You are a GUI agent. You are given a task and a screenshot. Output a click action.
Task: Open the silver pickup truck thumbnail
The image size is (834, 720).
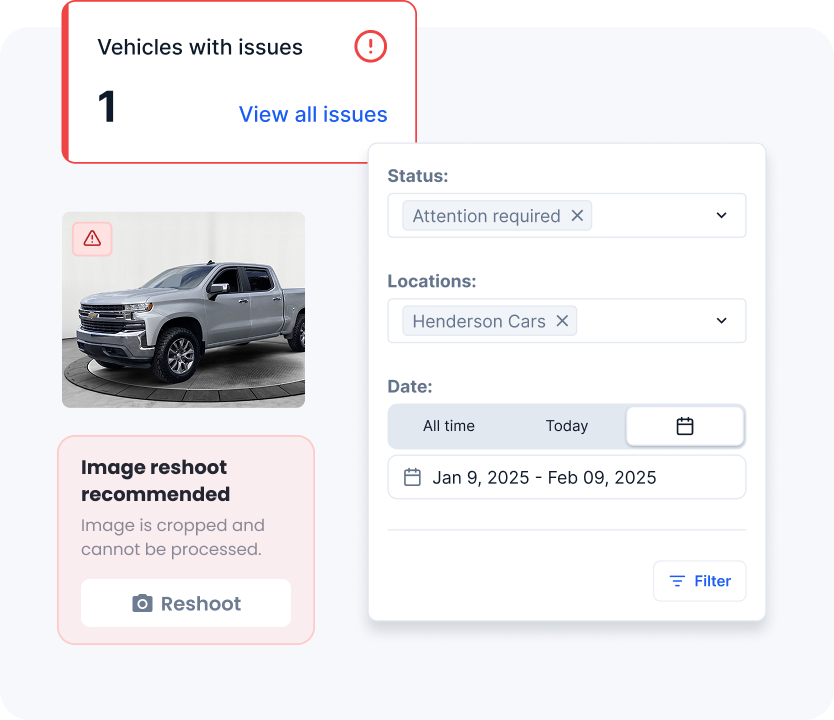click(184, 310)
